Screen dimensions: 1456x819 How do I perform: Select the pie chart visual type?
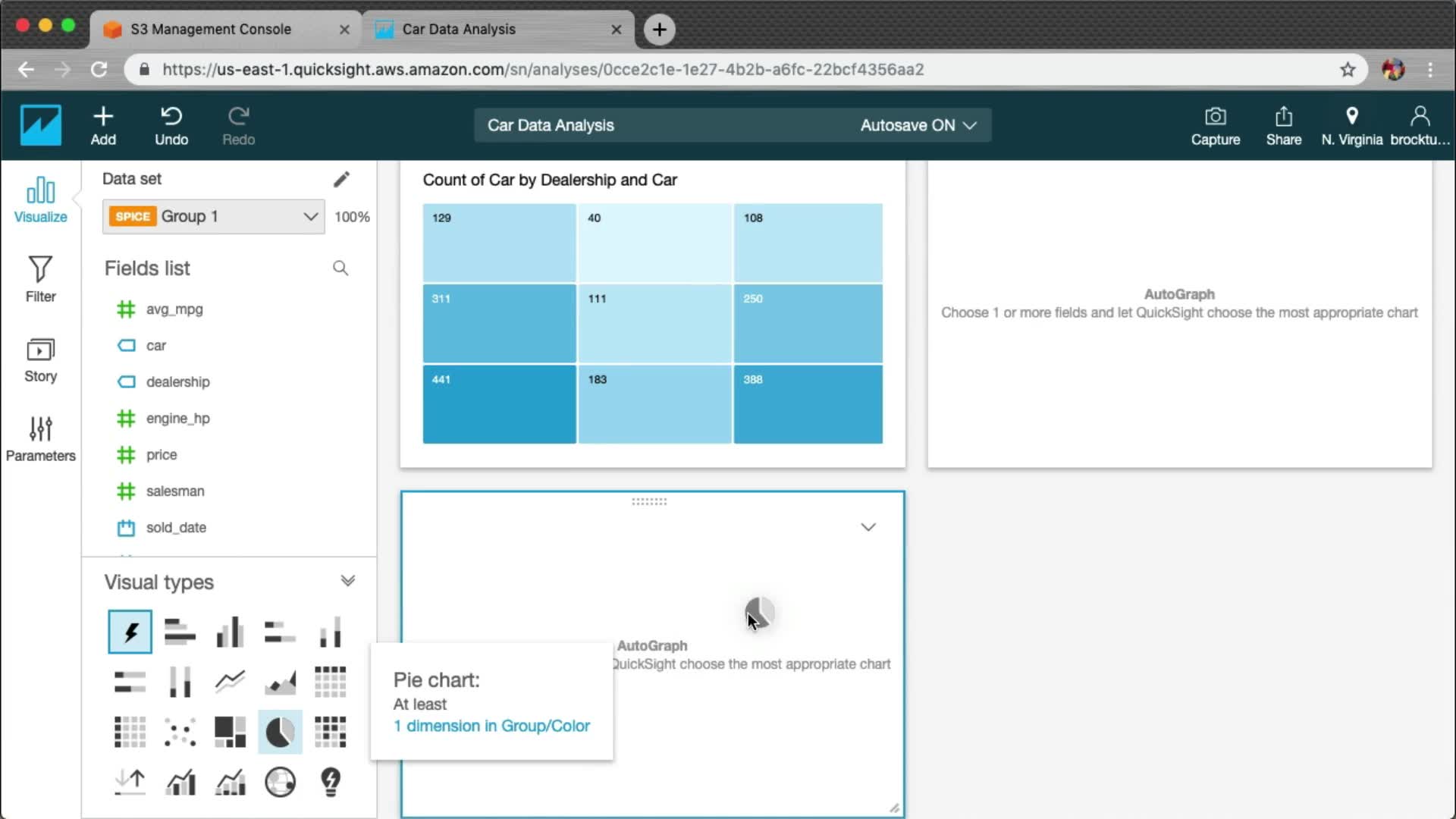click(x=280, y=732)
